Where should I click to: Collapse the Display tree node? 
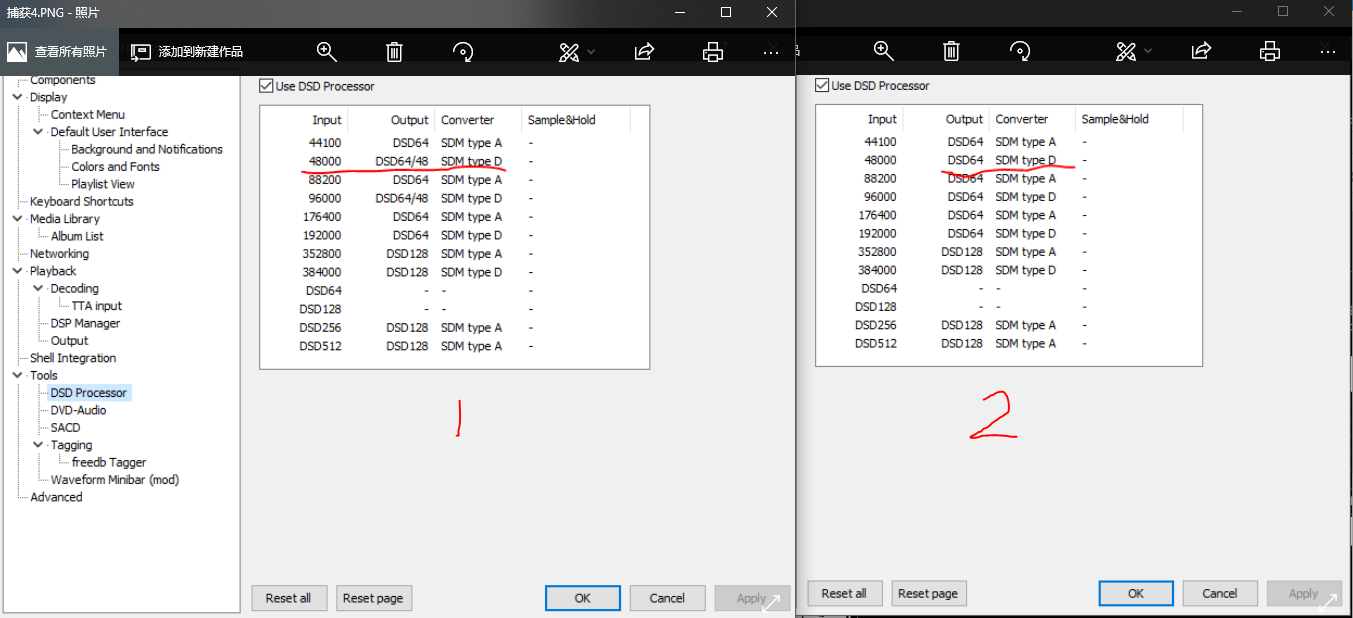(17, 97)
